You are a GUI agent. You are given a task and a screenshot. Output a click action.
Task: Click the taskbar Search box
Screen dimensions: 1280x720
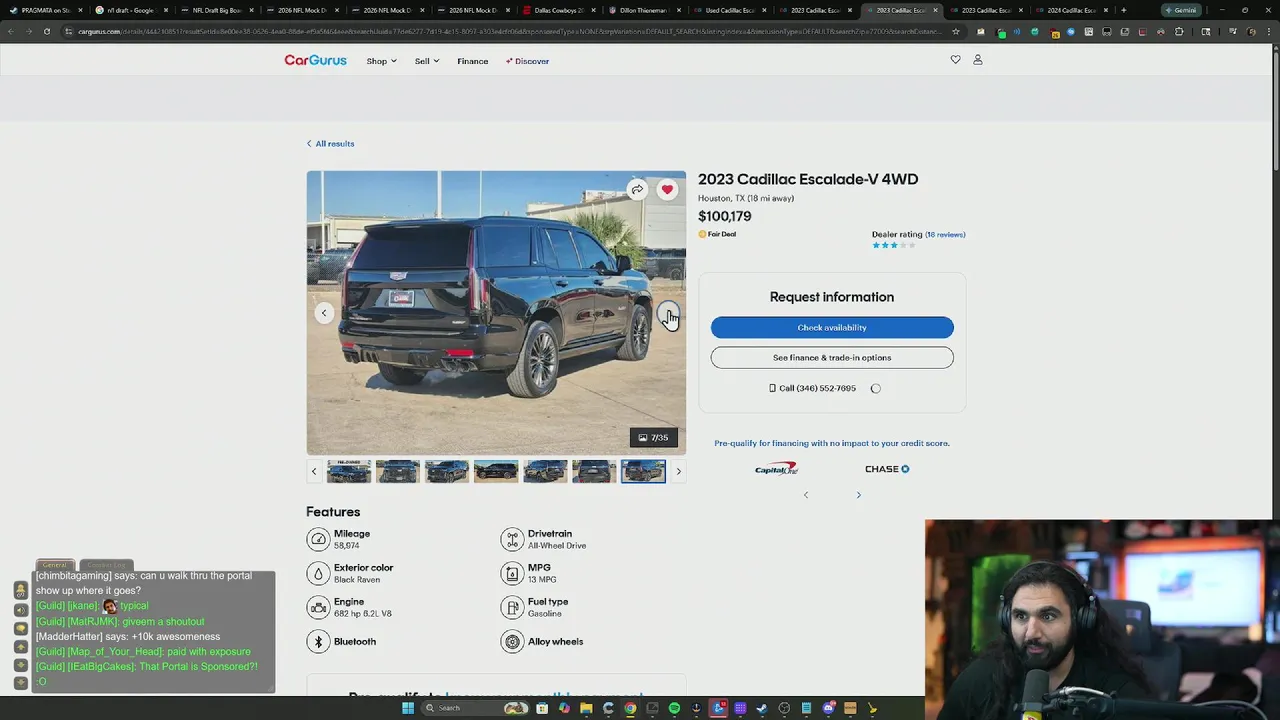coord(476,708)
